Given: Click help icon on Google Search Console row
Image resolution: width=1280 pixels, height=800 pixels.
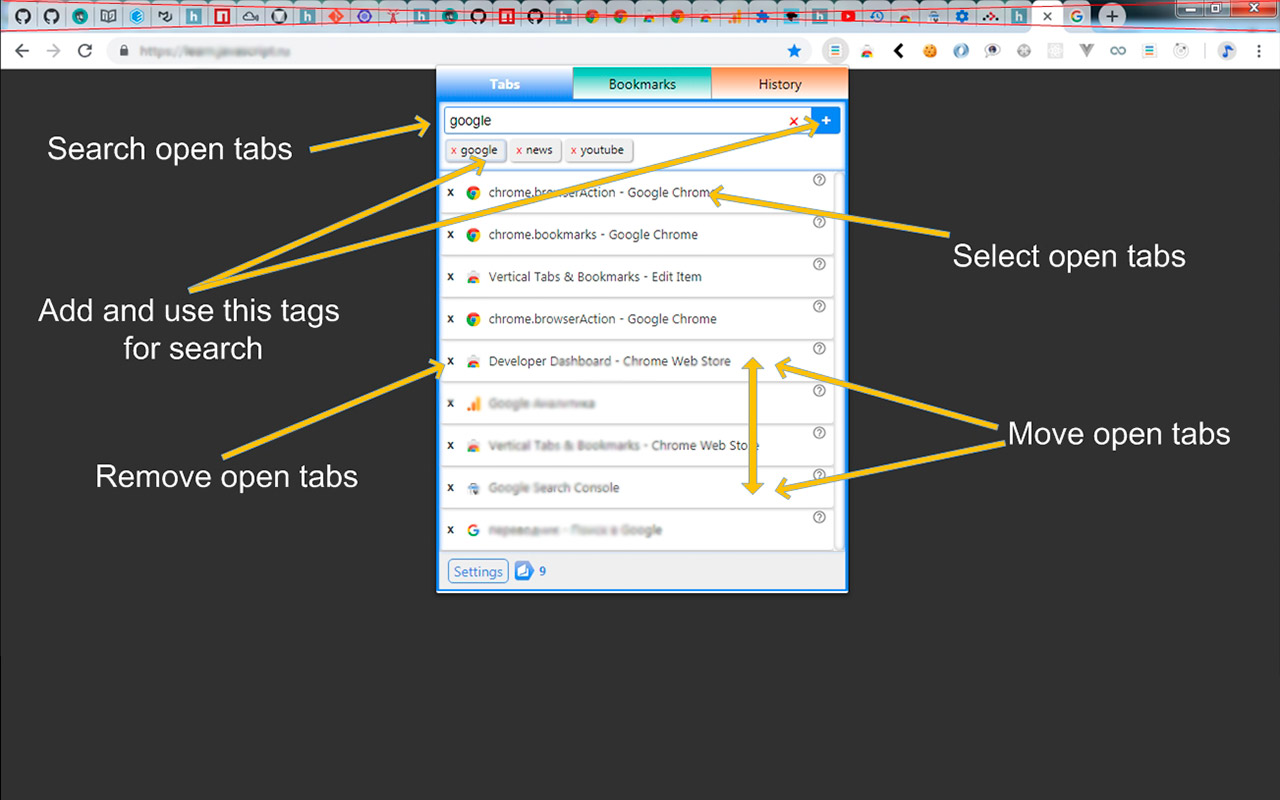Looking at the screenshot, I should click(x=819, y=475).
